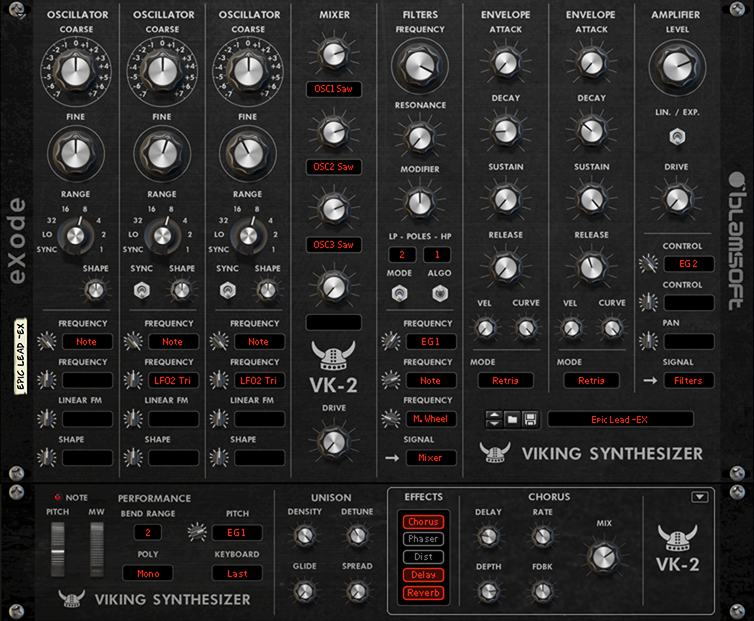Toggle the Delay effect button
Image resolution: width=754 pixels, height=621 pixels.
pos(423,575)
